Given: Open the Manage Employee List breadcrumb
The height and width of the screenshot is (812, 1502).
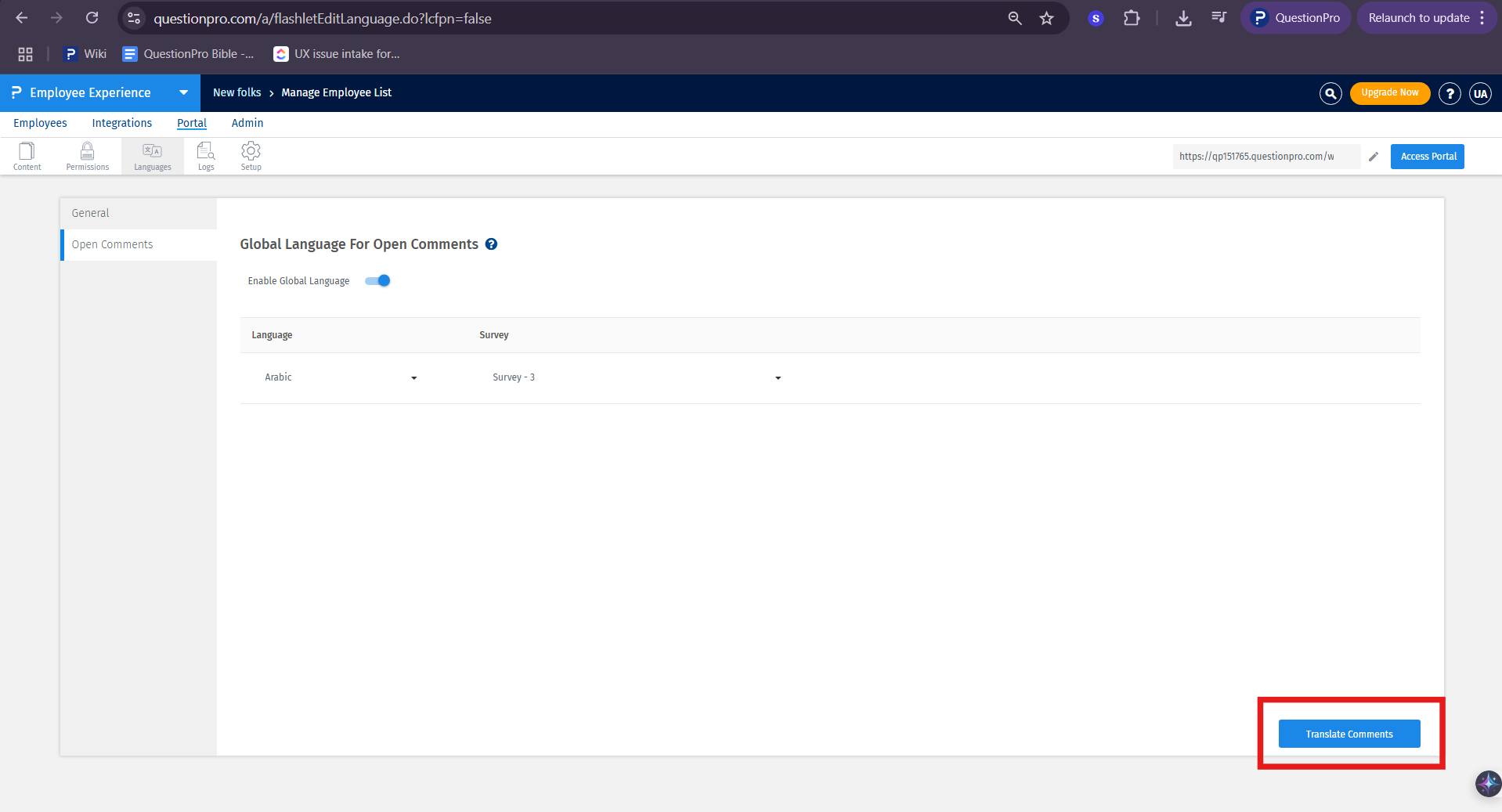Looking at the screenshot, I should coord(337,92).
